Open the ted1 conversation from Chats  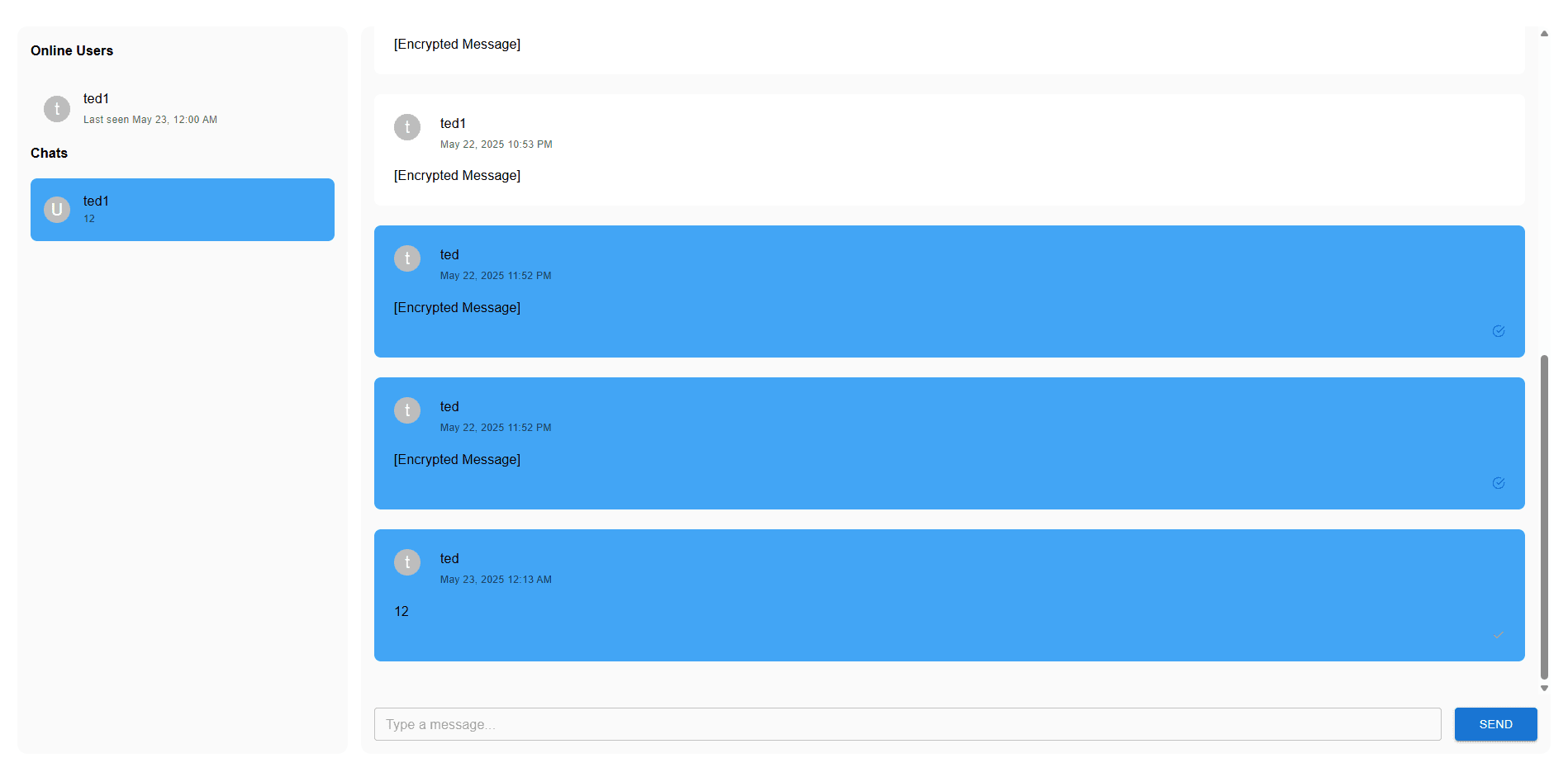pos(182,209)
